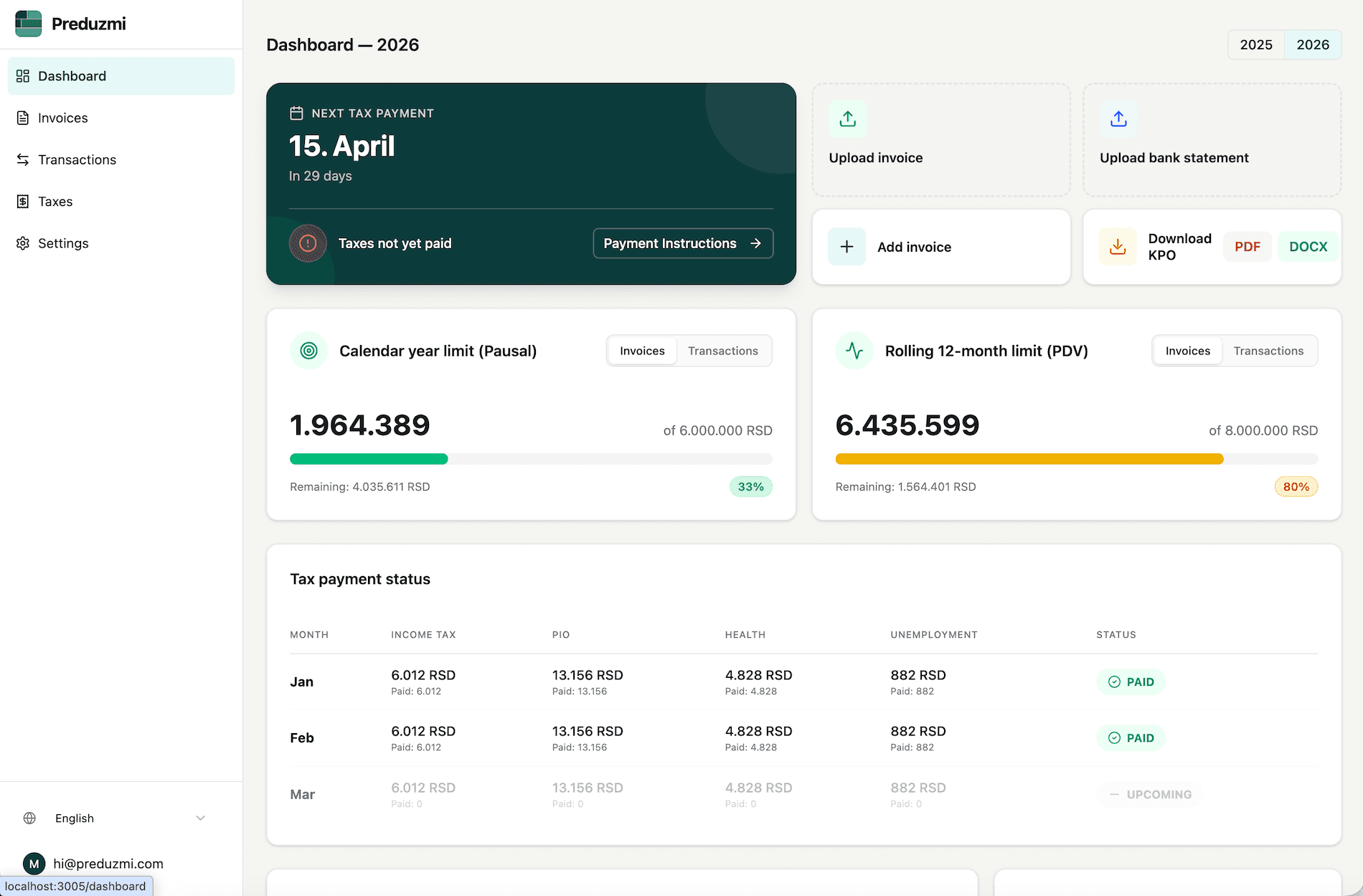Switch to the 2026 tab
Screen dimensions: 1363x896
(x=1313, y=44)
